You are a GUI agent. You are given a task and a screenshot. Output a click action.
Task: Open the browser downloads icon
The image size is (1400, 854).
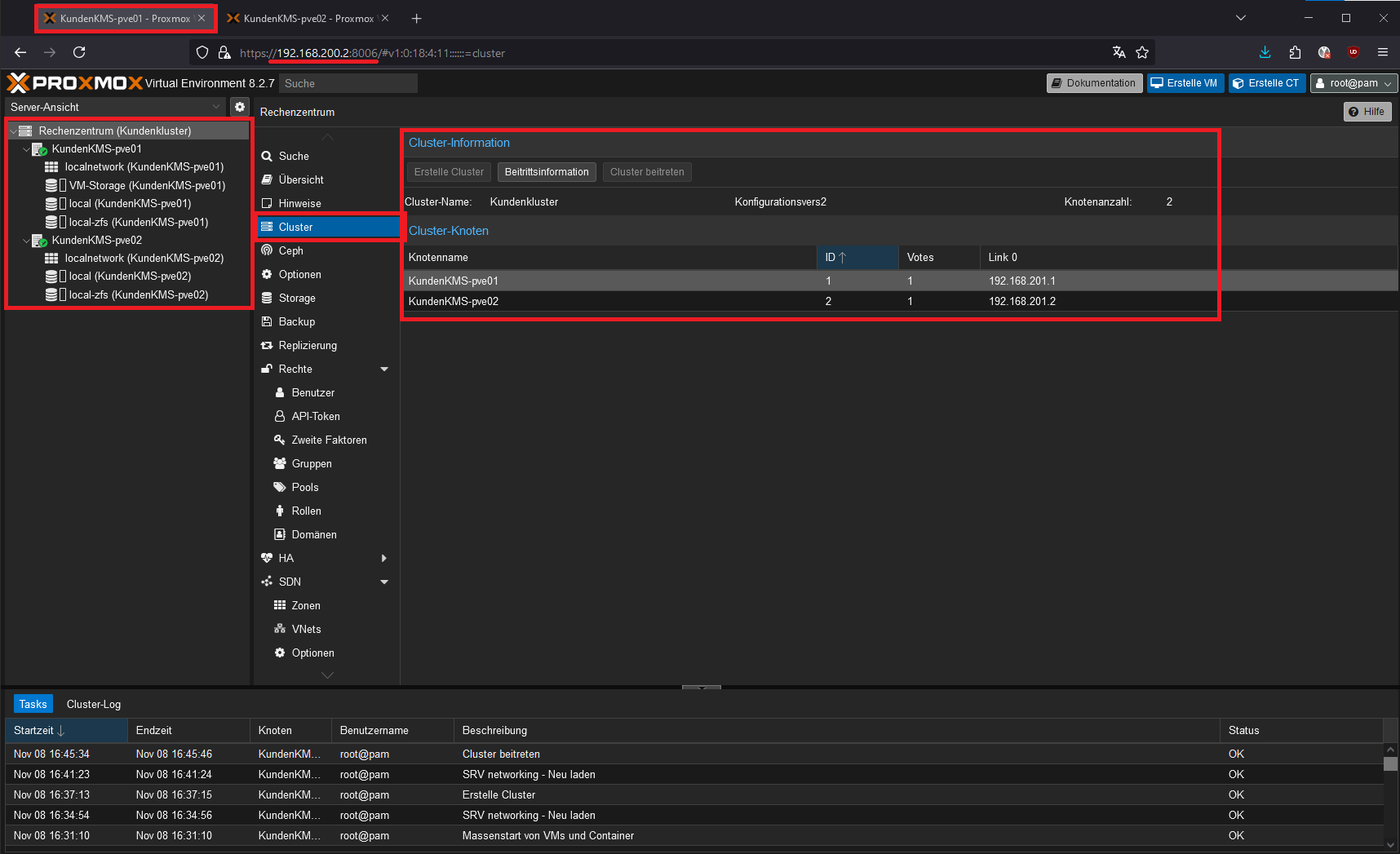point(1265,52)
